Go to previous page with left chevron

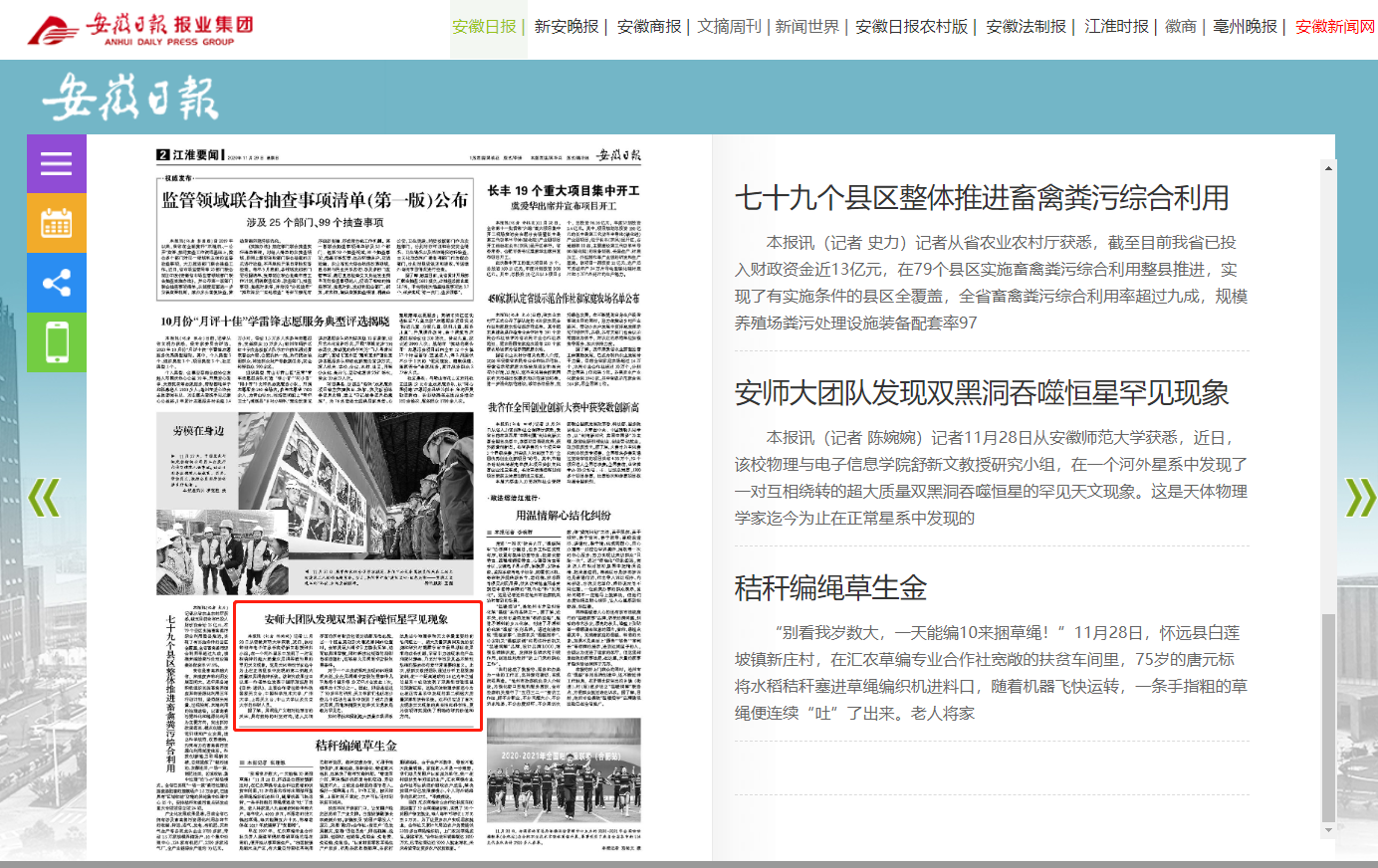tap(44, 498)
